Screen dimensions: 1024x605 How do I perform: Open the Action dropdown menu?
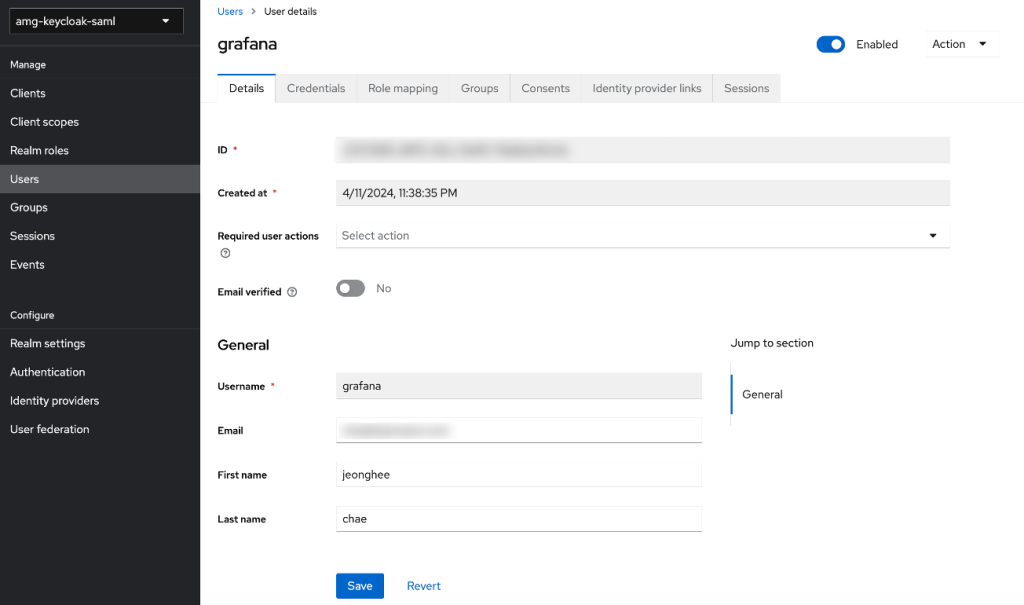click(961, 44)
